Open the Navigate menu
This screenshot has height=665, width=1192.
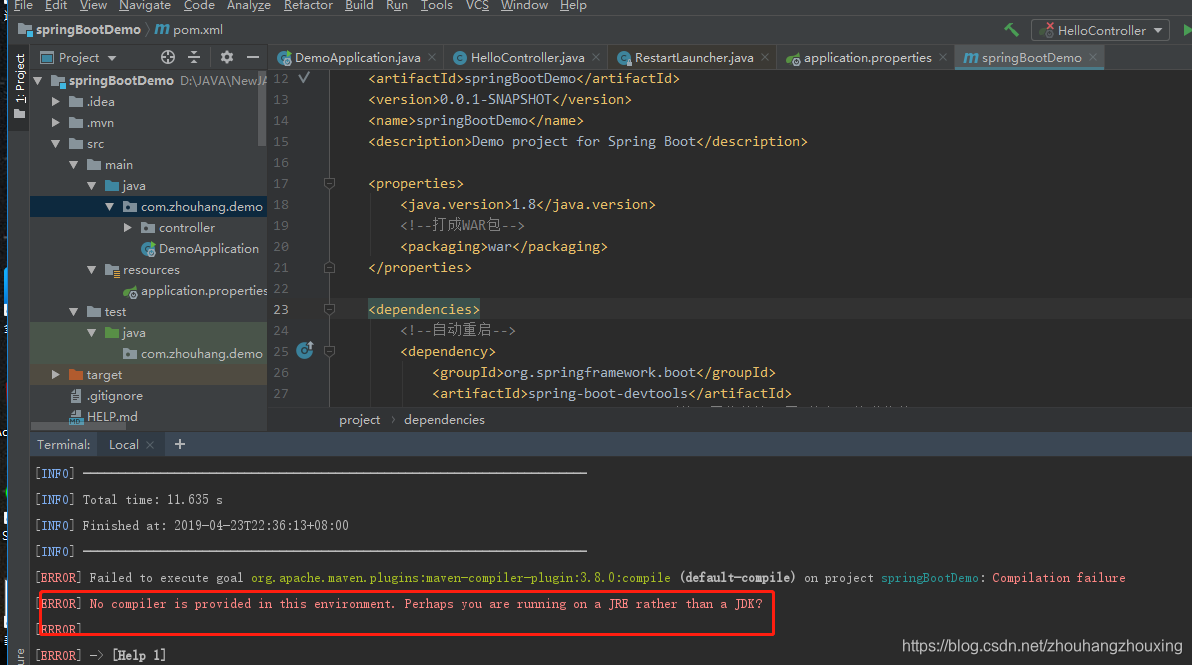click(x=144, y=5)
